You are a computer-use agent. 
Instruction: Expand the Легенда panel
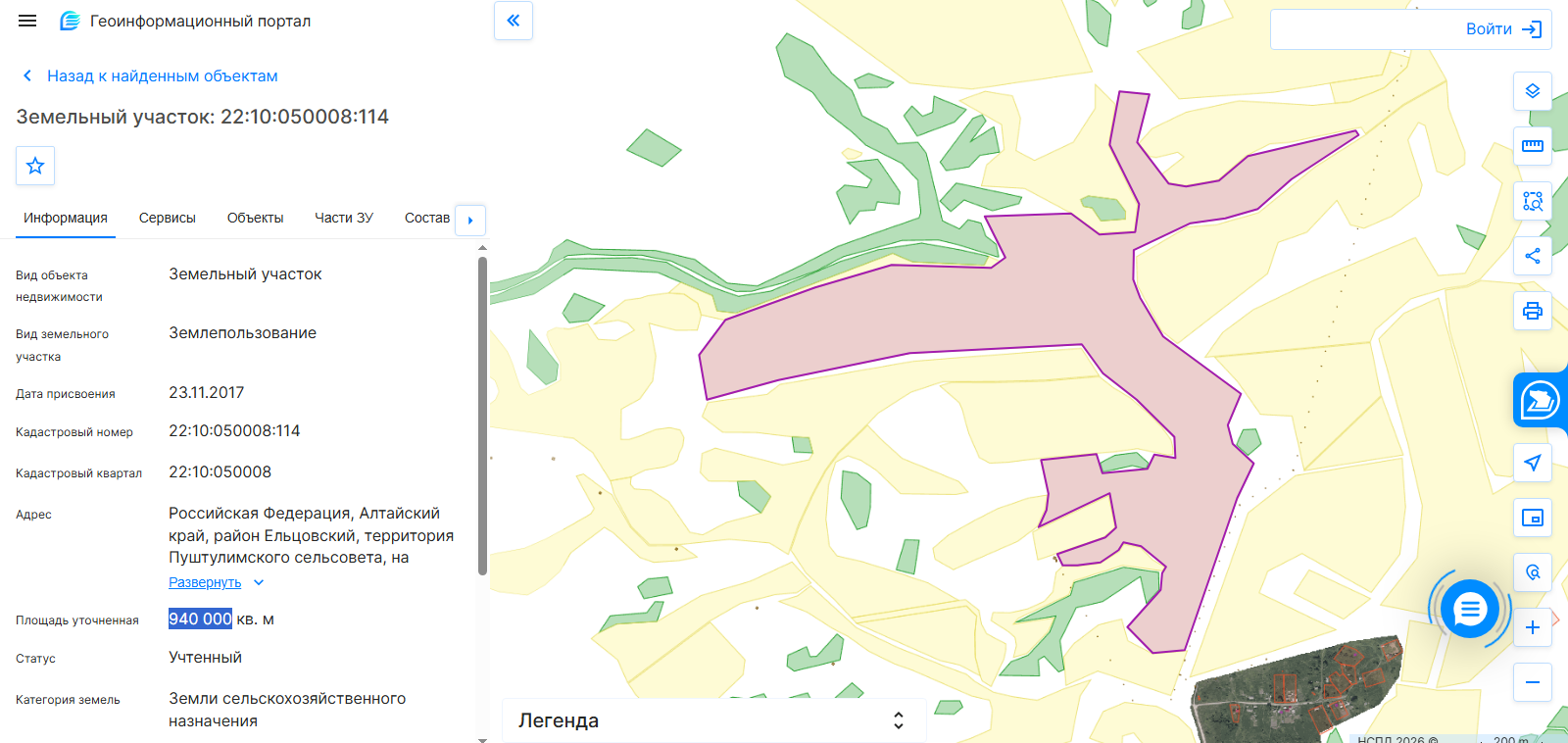tap(713, 720)
